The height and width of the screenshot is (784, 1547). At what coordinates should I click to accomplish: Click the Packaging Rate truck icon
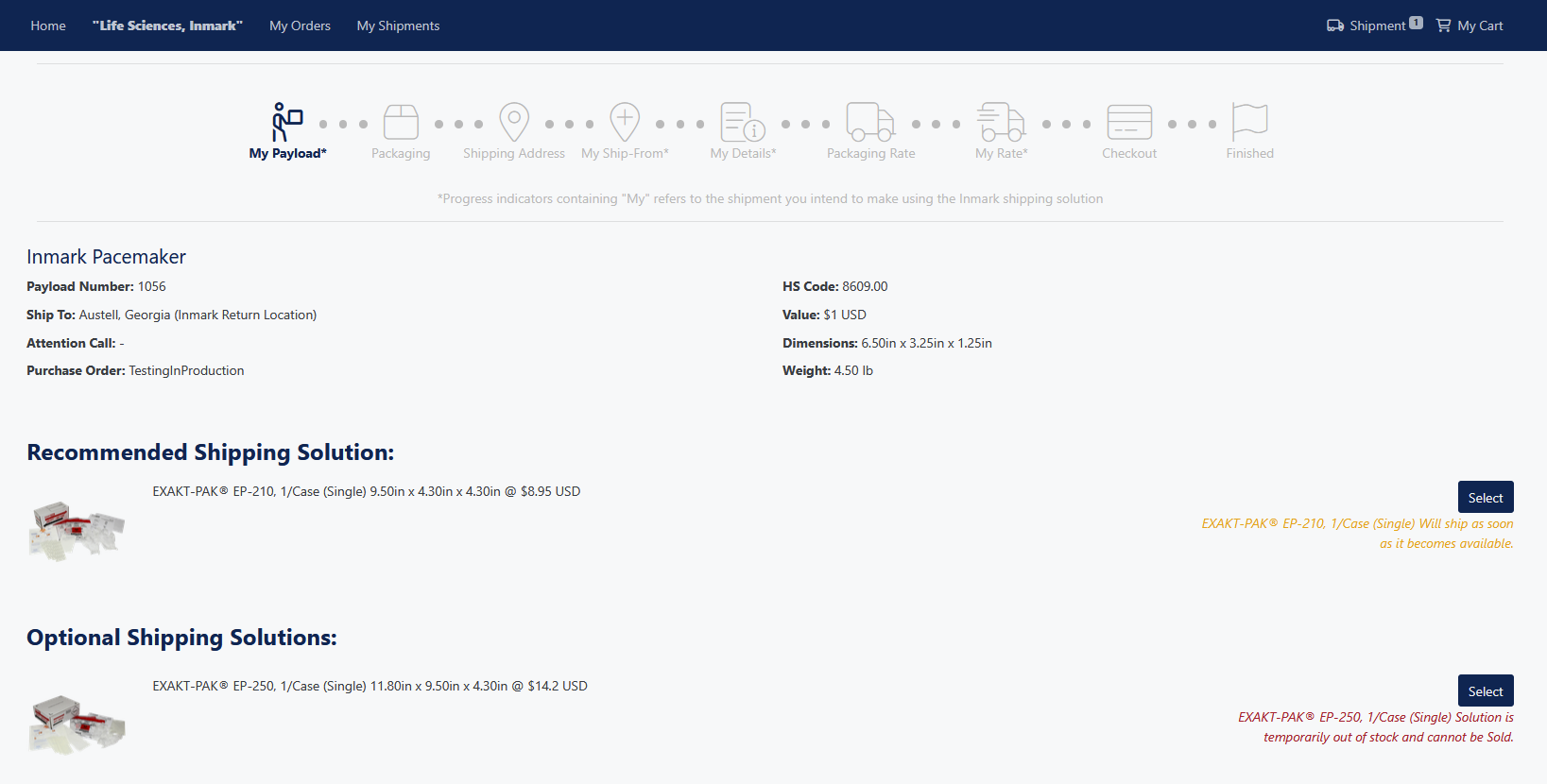tap(870, 122)
